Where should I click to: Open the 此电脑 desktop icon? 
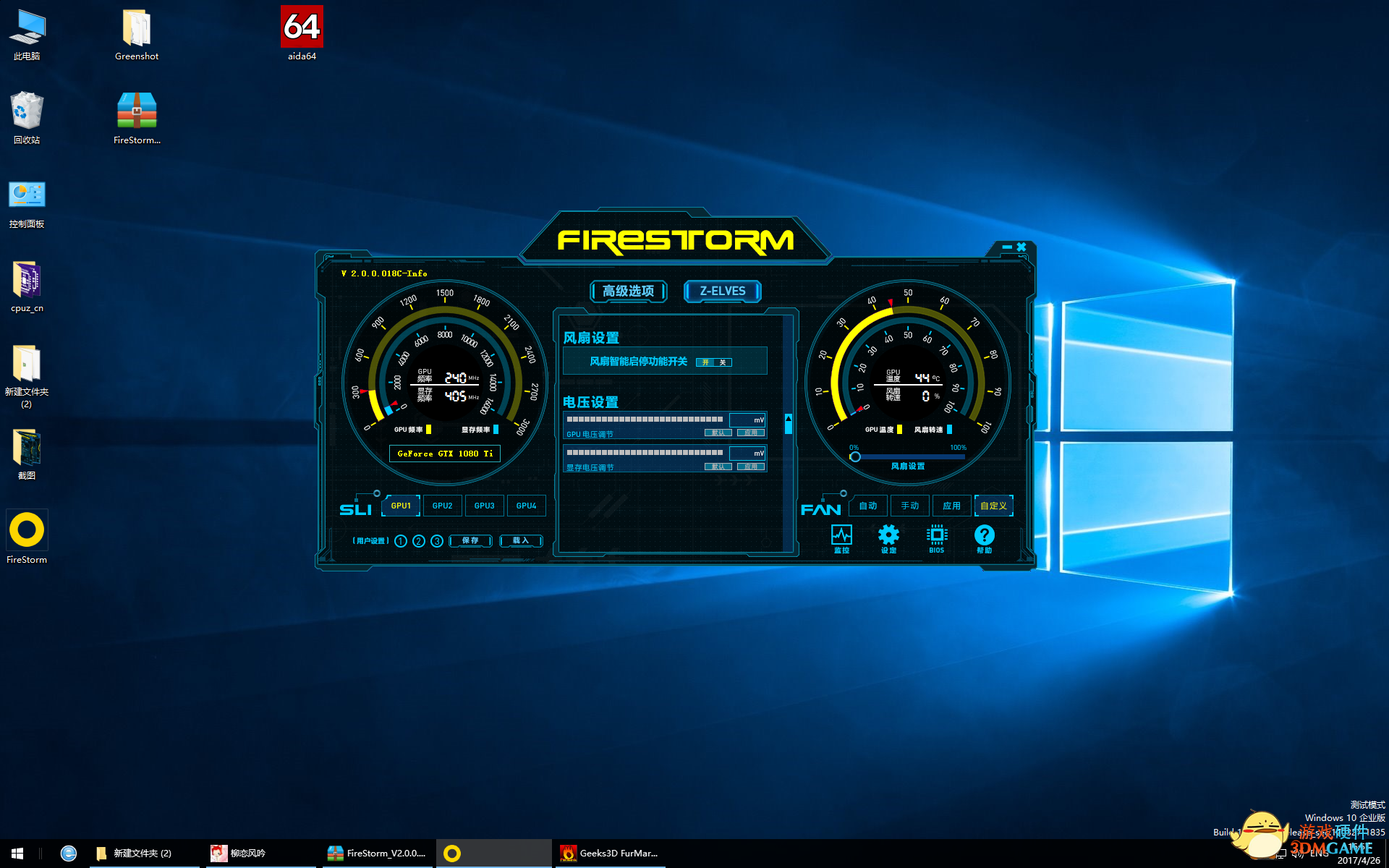[27, 35]
